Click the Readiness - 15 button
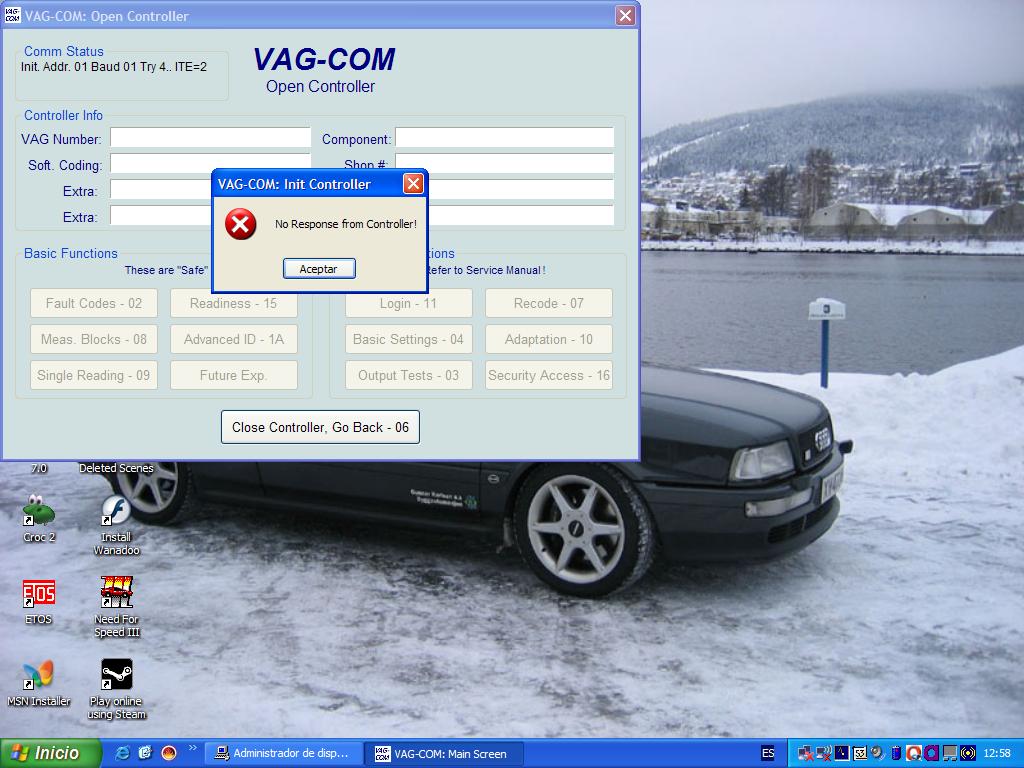This screenshot has height=768, width=1024. tap(234, 304)
